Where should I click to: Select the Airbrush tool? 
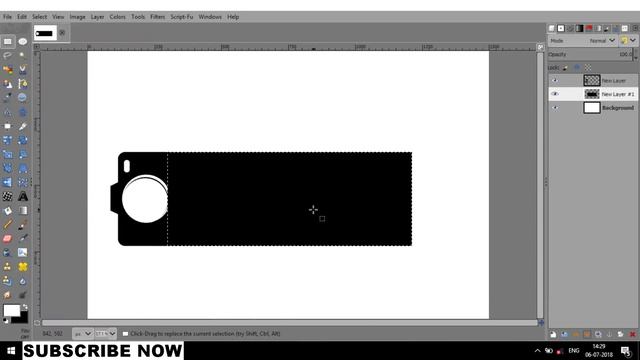coord(22,238)
